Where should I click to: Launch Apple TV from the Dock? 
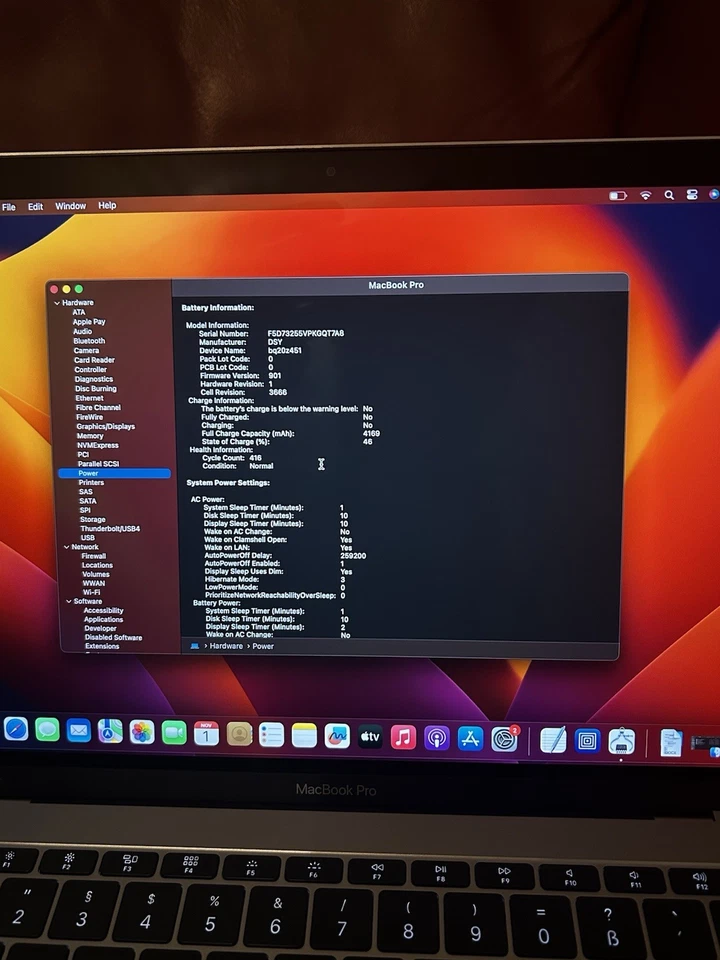point(370,737)
